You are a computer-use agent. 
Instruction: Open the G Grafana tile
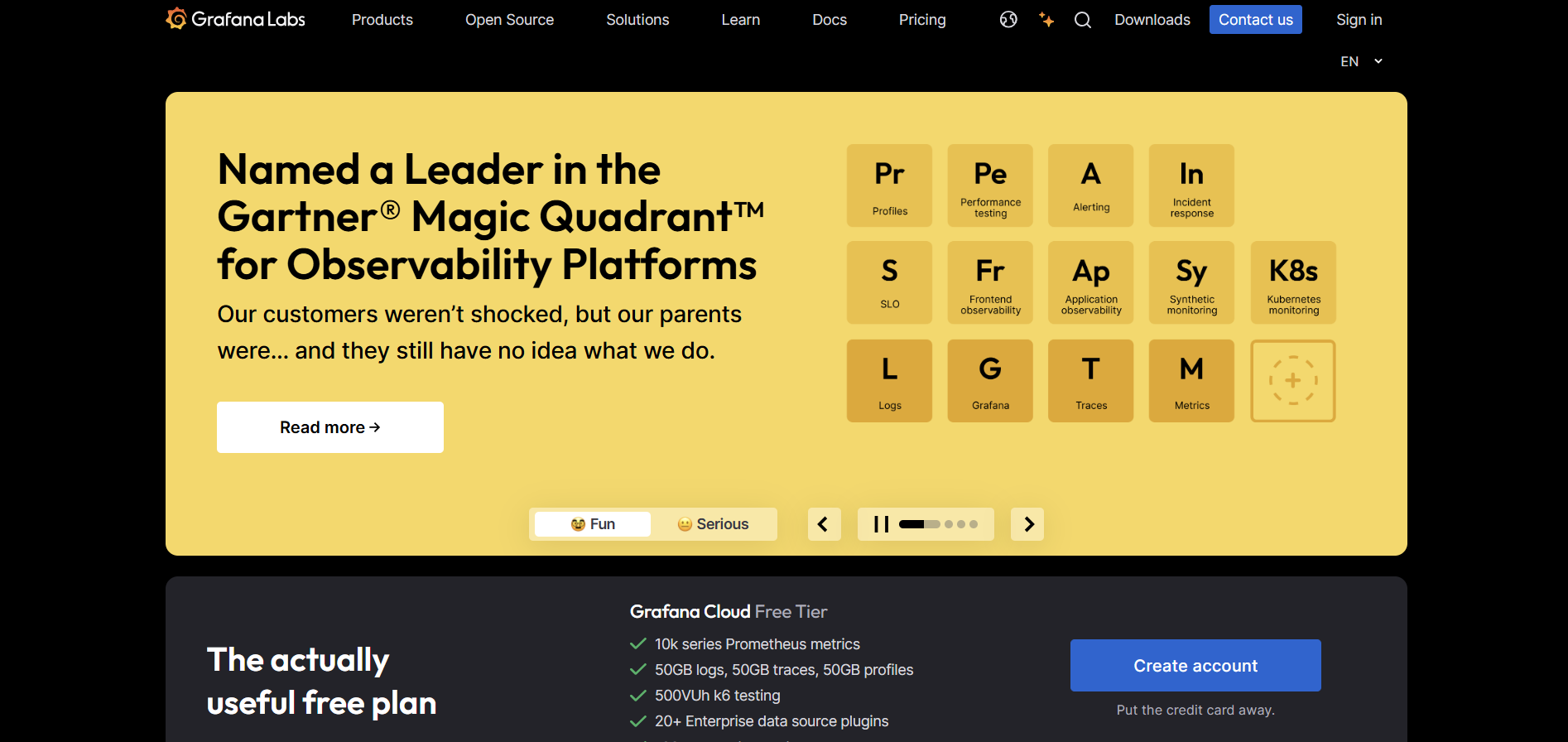tap(990, 381)
